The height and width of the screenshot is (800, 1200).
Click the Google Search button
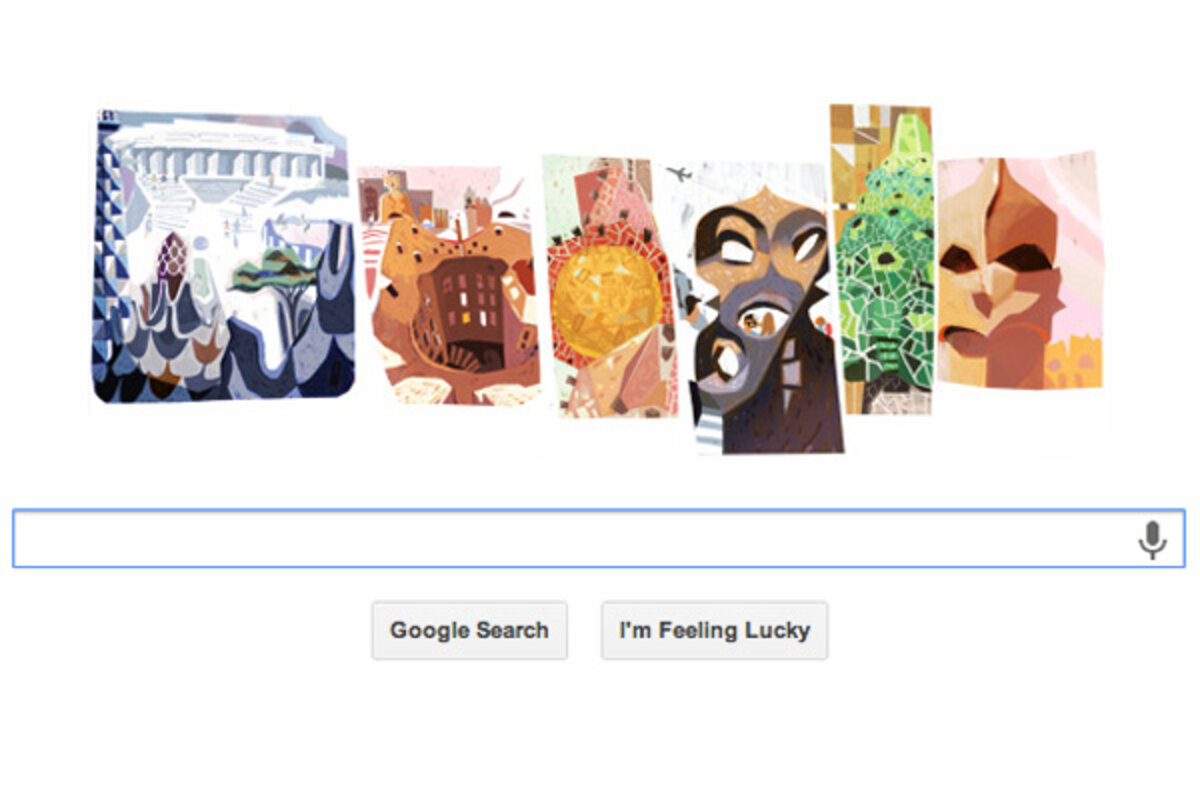(469, 630)
